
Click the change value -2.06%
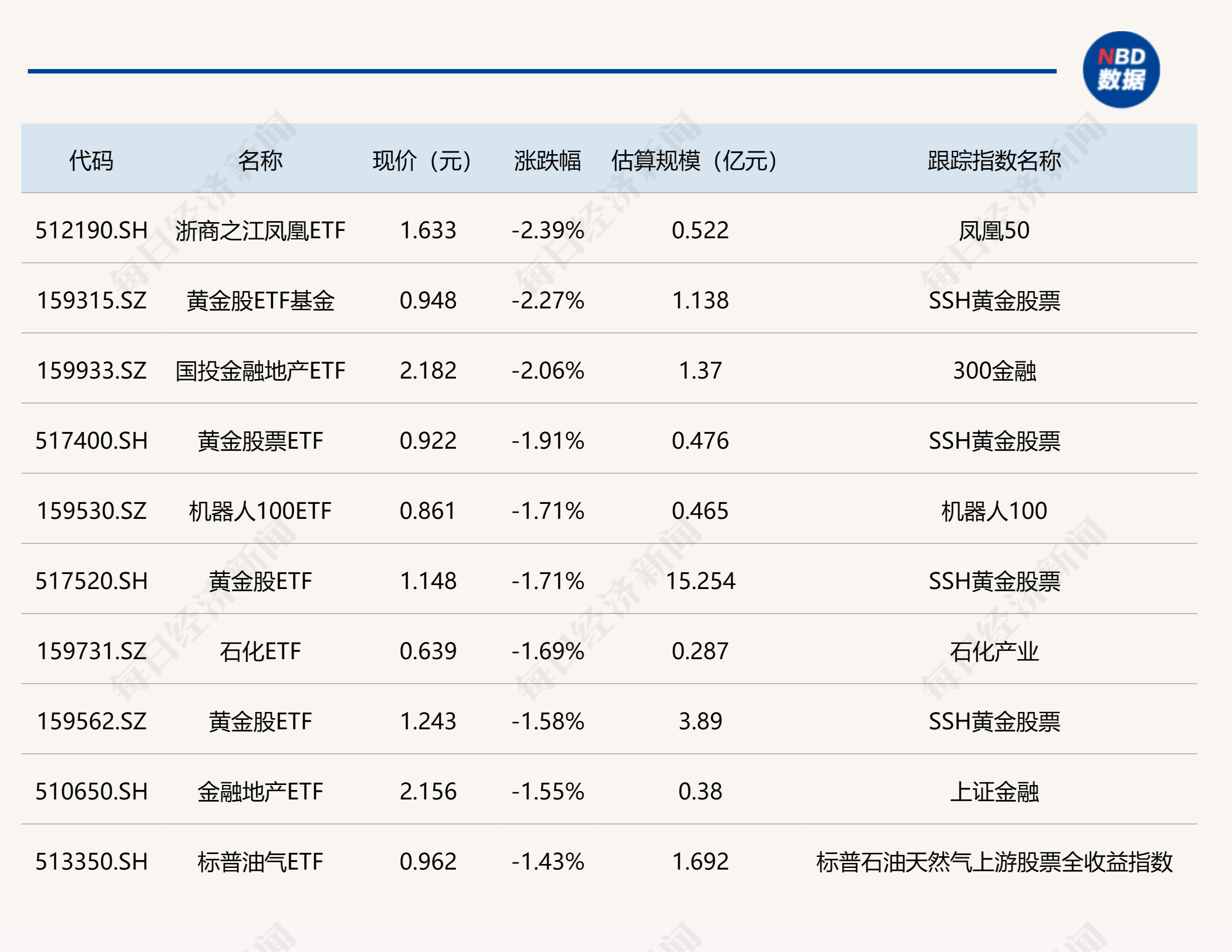click(x=547, y=371)
